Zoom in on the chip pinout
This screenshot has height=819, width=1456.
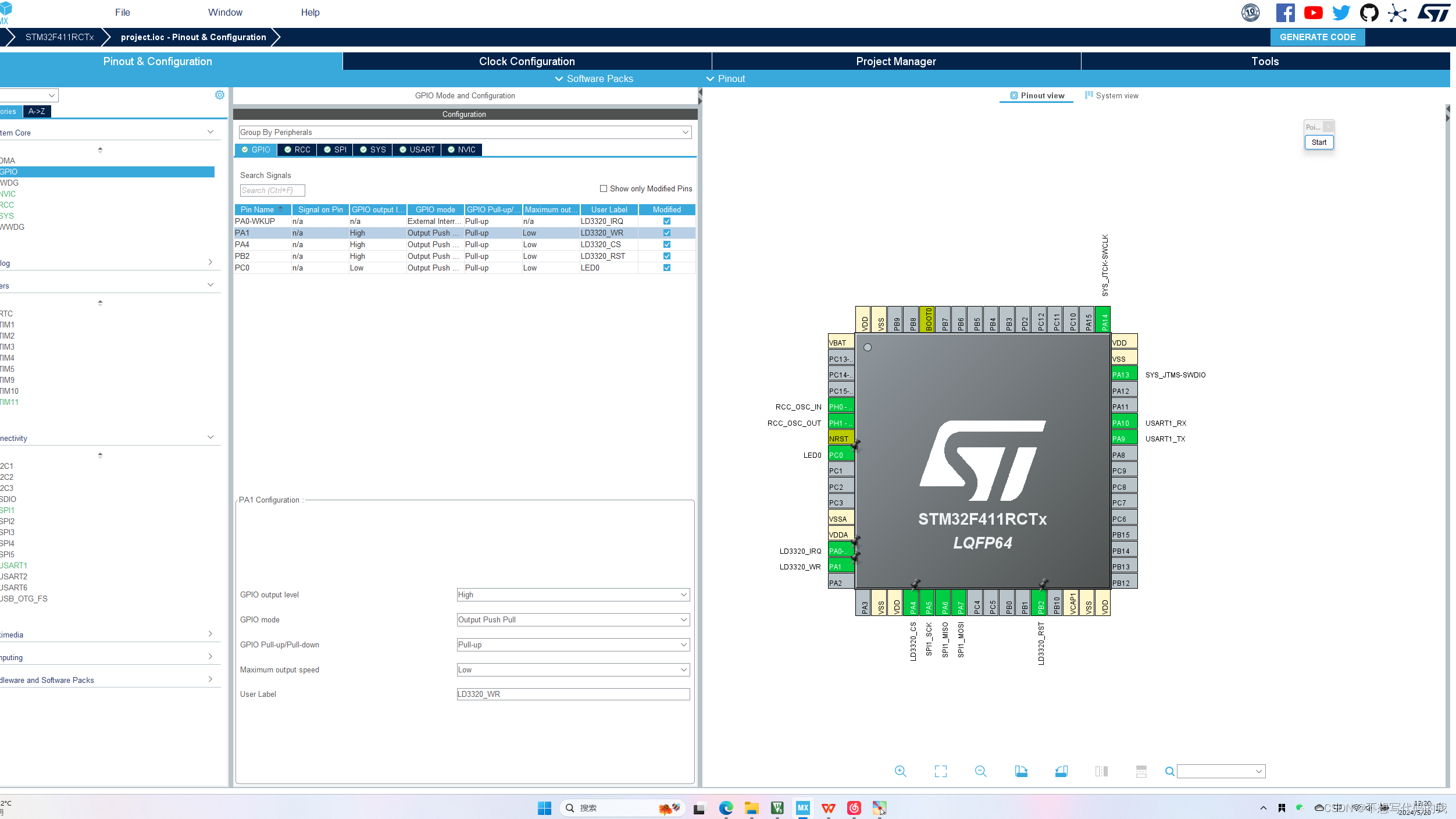click(901, 771)
